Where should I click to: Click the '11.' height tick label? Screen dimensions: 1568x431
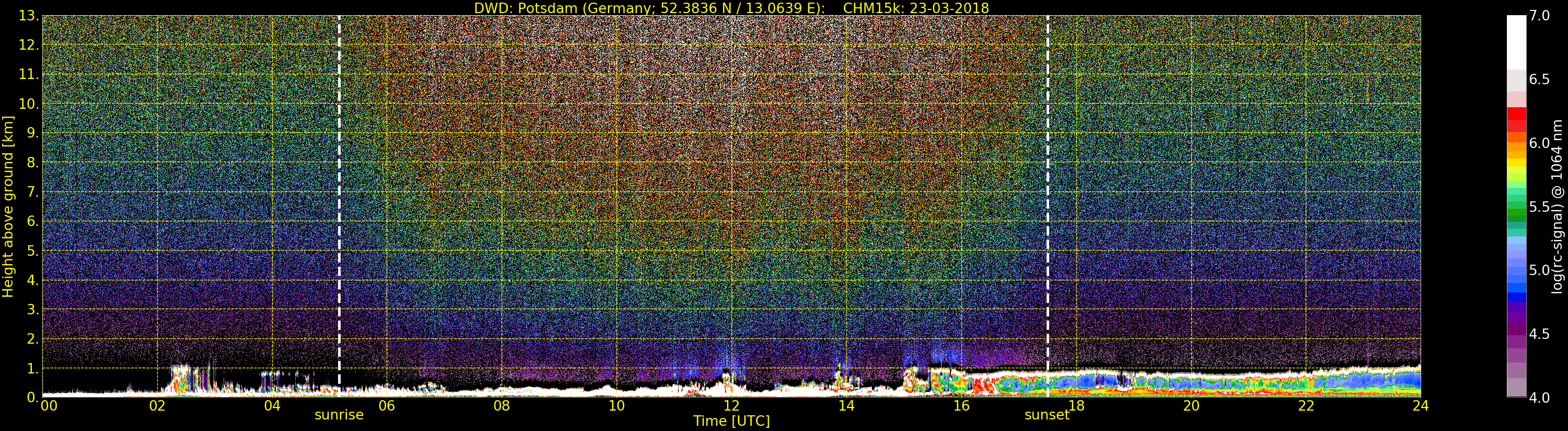(x=29, y=74)
